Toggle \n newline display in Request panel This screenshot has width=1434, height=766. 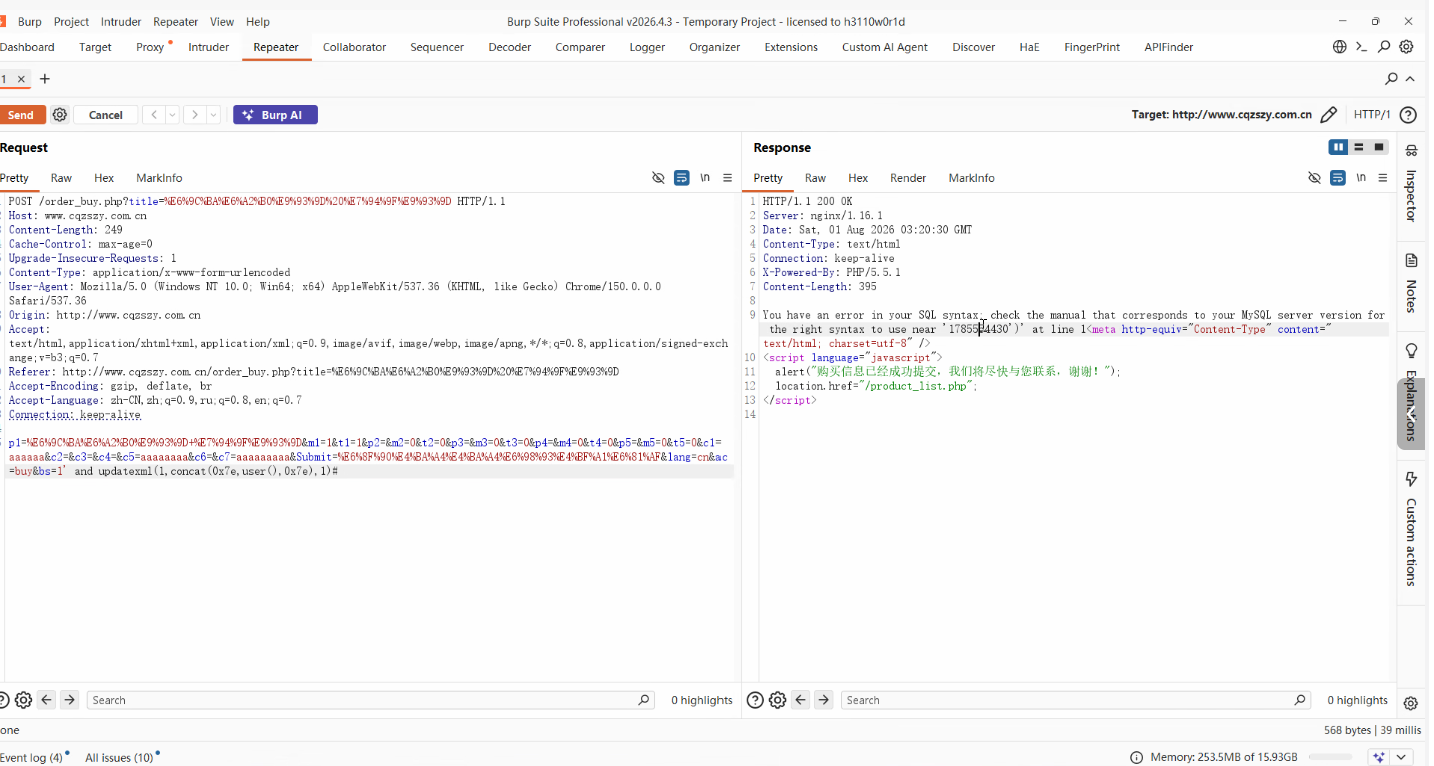(705, 178)
